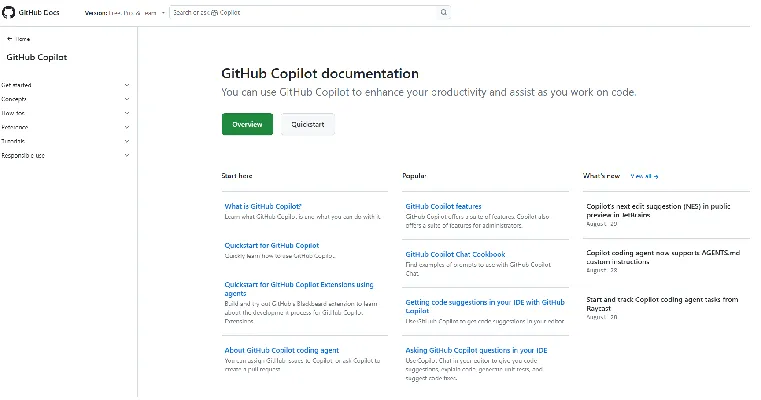Click the GitHub Octocat logo icon

coord(8,13)
